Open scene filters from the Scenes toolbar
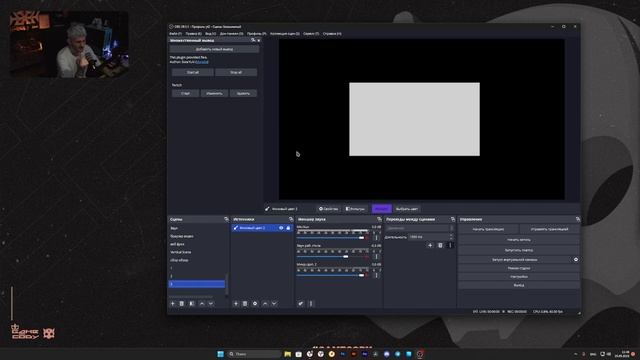Viewport: 640px width, 360px height. click(192, 304)
